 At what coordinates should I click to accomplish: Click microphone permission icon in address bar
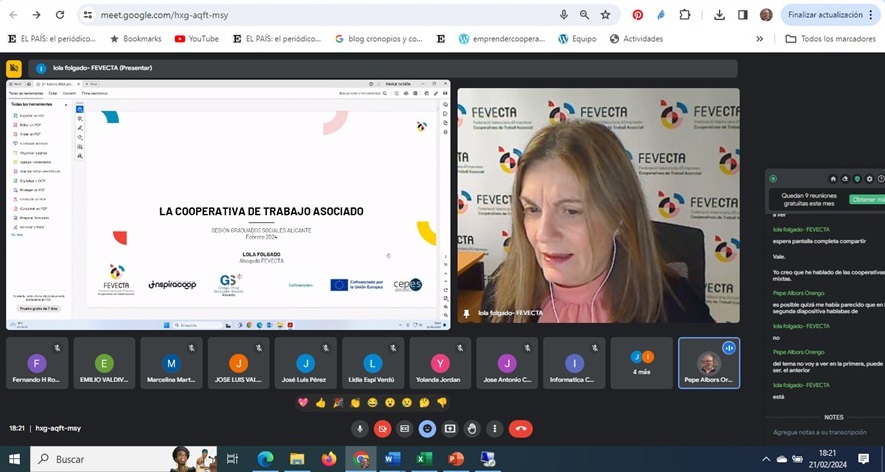tap(563, 15)
